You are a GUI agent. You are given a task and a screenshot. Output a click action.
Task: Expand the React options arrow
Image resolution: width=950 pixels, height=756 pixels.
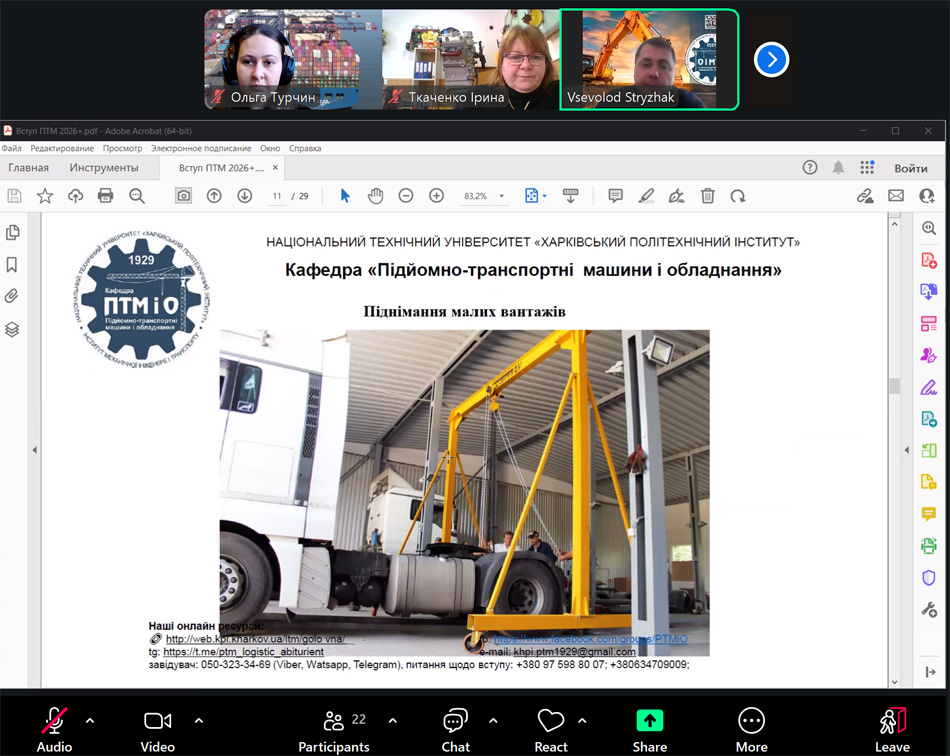coord(582,720)
